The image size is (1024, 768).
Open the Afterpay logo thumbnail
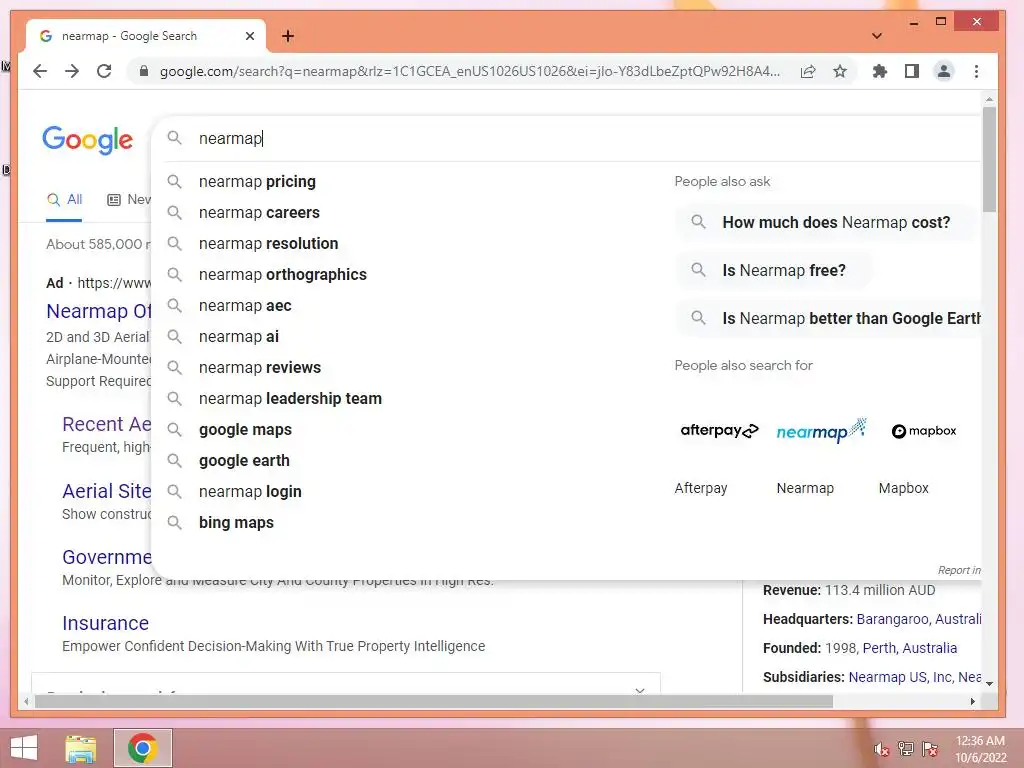(x=719, y=430)
